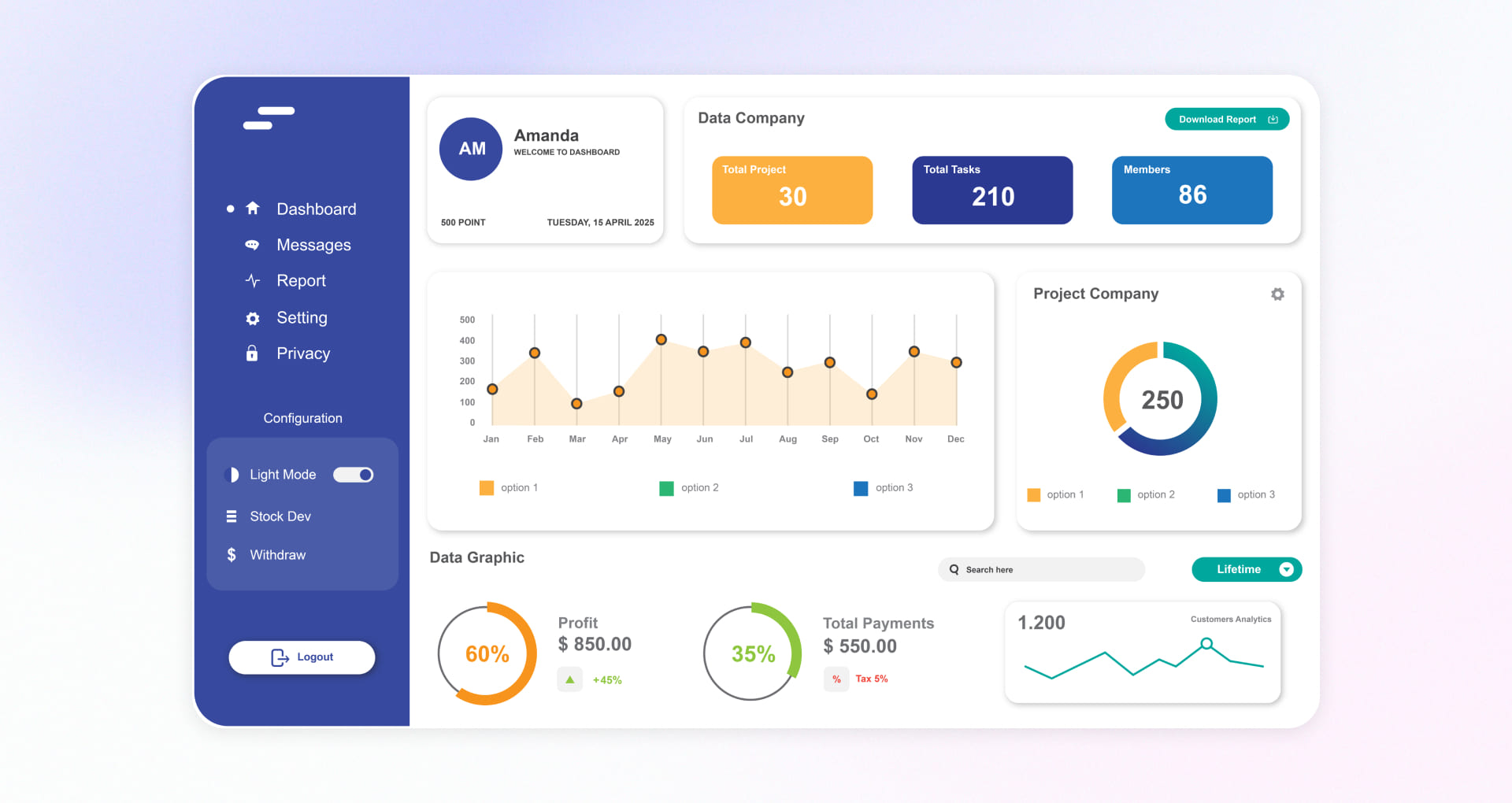Click the padlock Privacy icon
1512x803 pixels.
pyautogui.click(x=252, y=353)
